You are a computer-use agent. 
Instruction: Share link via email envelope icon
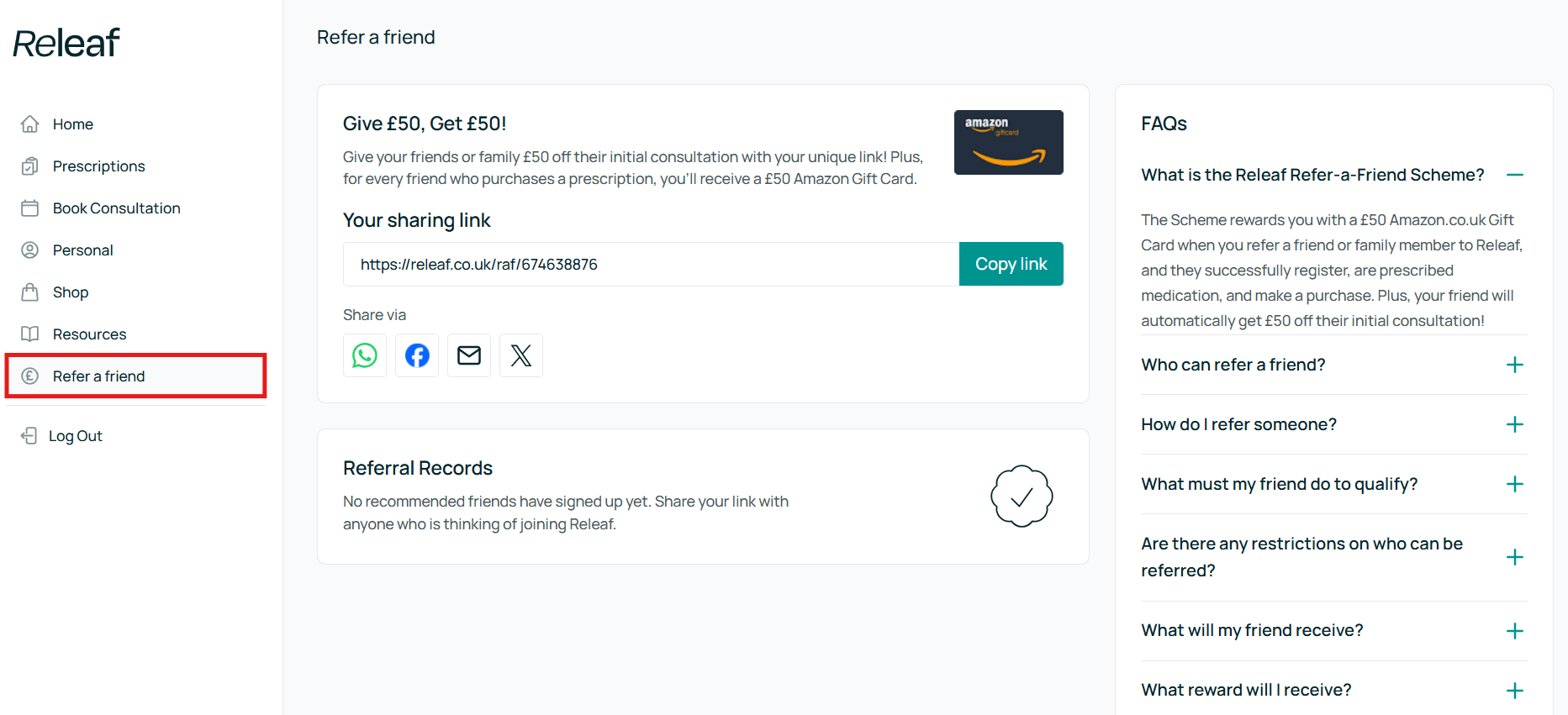click(469, 355)
